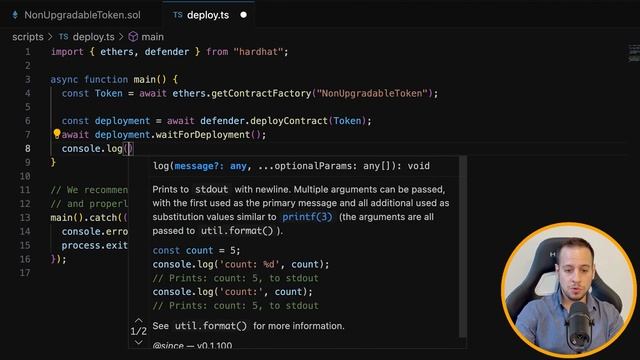Click the cube symbol icon beside main
The image size is (640, 360).
[133, 37]
